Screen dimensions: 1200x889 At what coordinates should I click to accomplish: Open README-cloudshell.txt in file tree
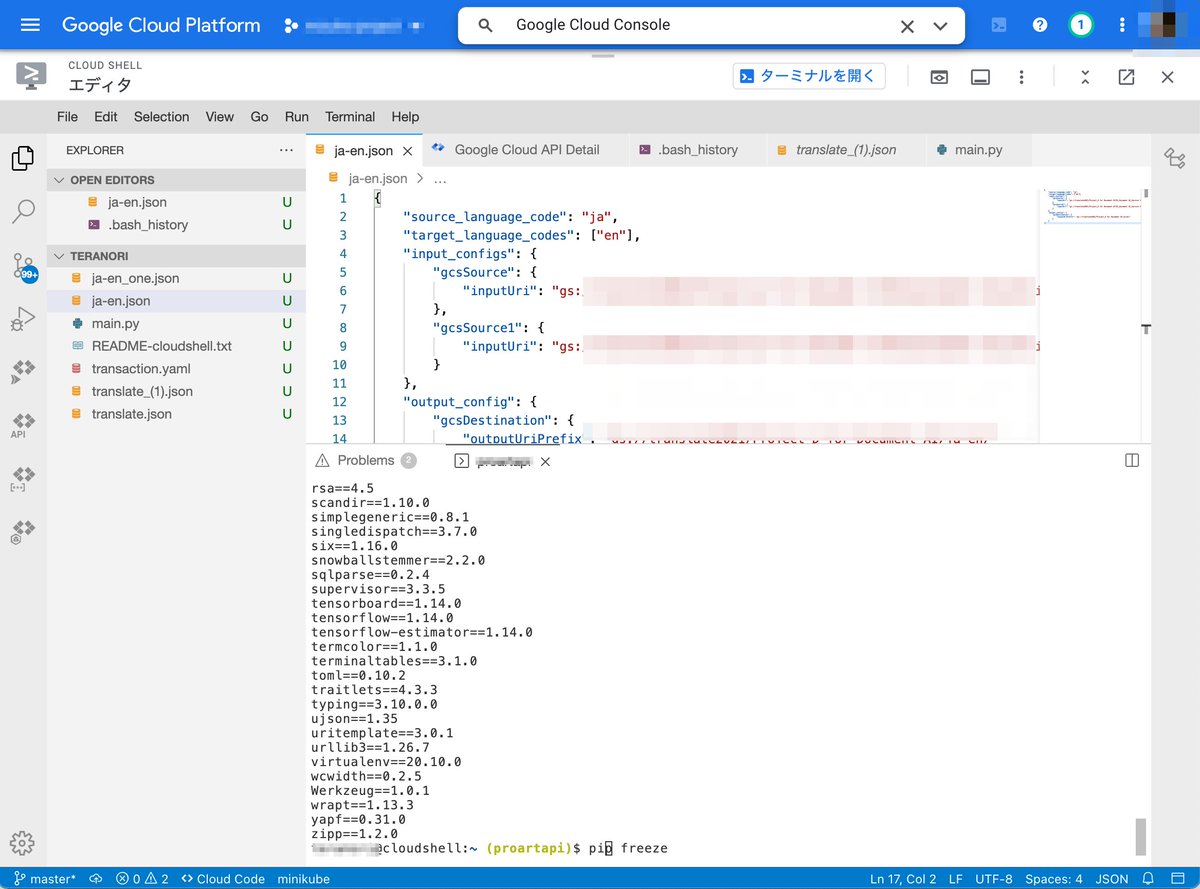(176, 346)
